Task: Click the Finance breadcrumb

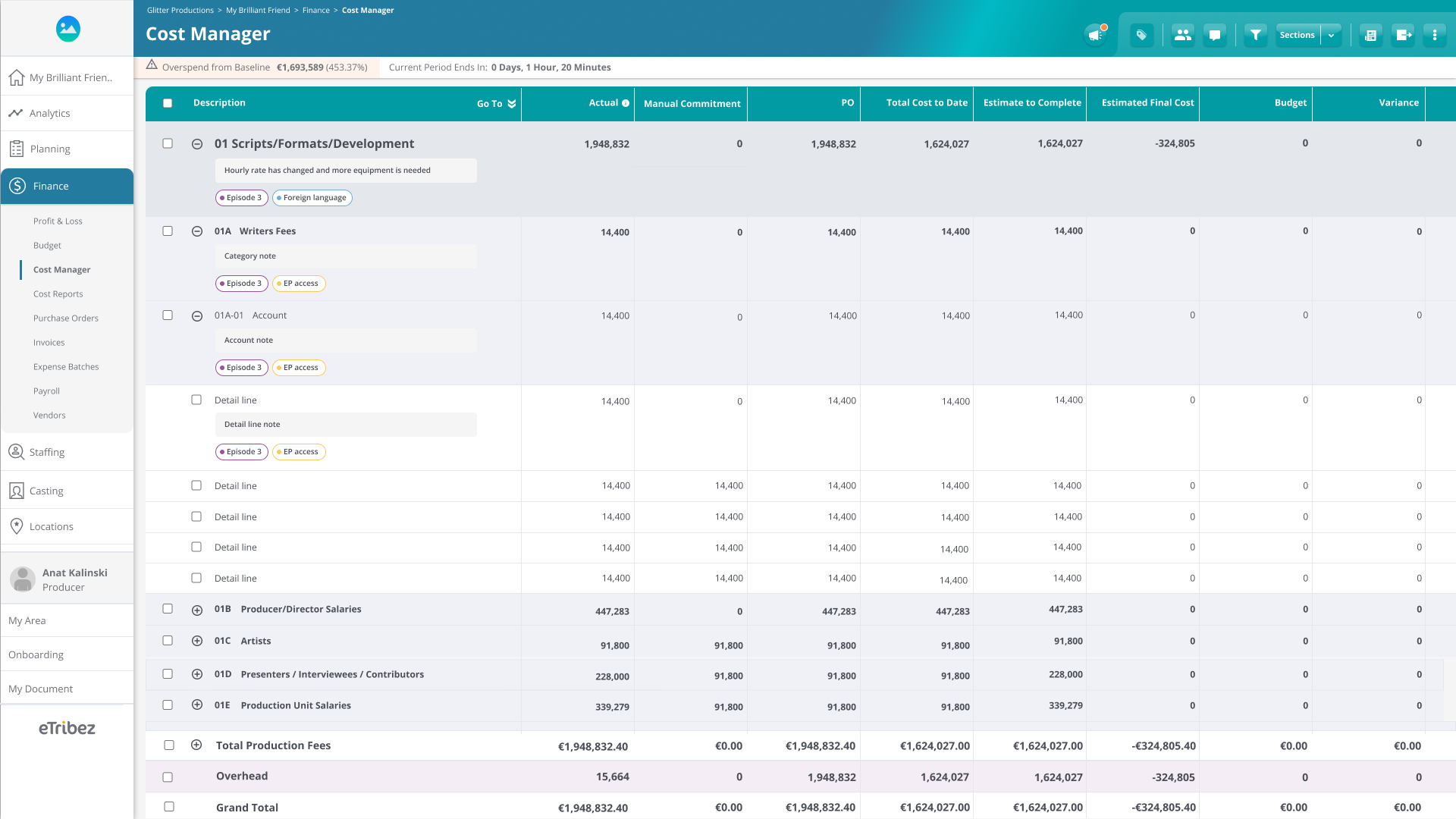Action: tap(316, 11)
